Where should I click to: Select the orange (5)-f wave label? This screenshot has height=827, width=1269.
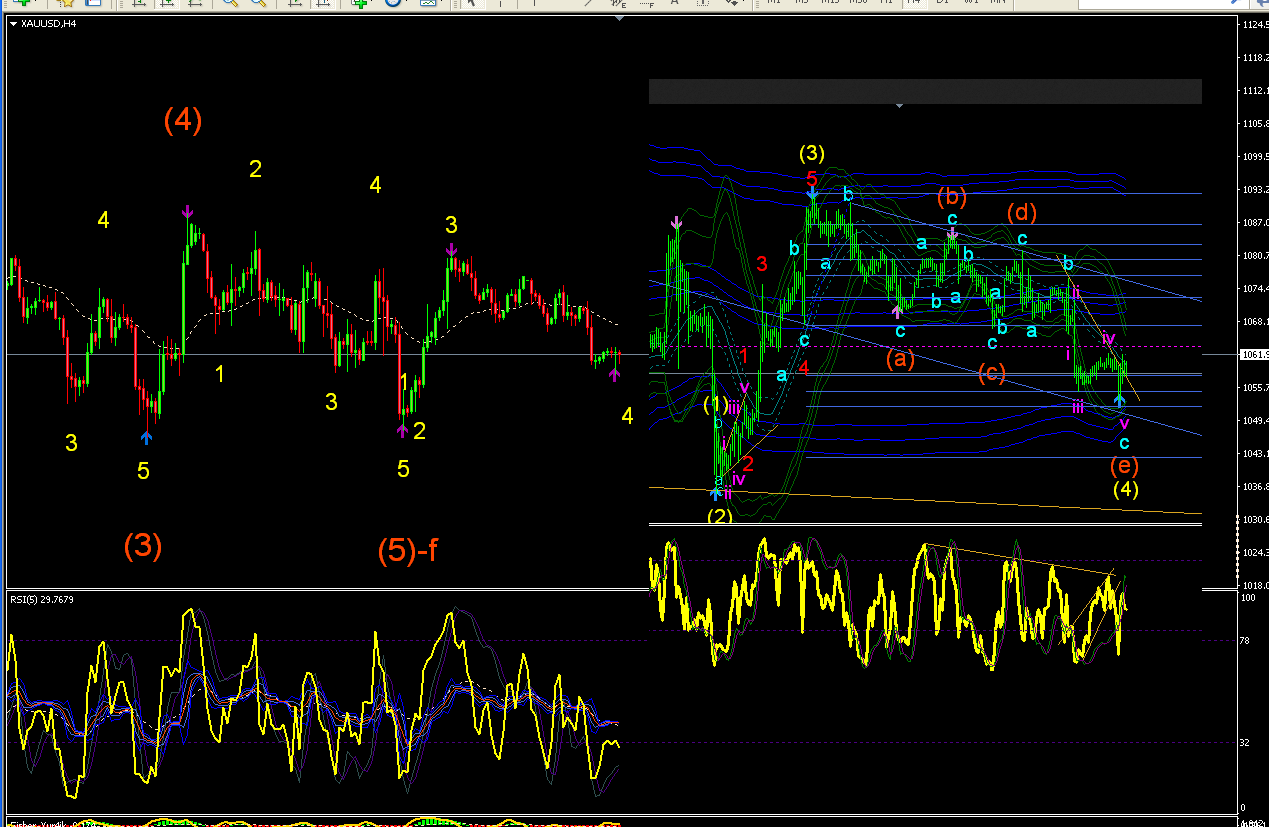coord(407,551)
